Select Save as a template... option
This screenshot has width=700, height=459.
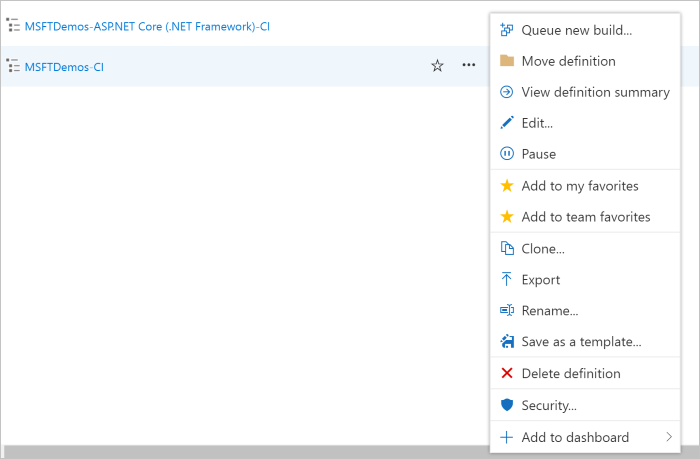tap(581, 342)
